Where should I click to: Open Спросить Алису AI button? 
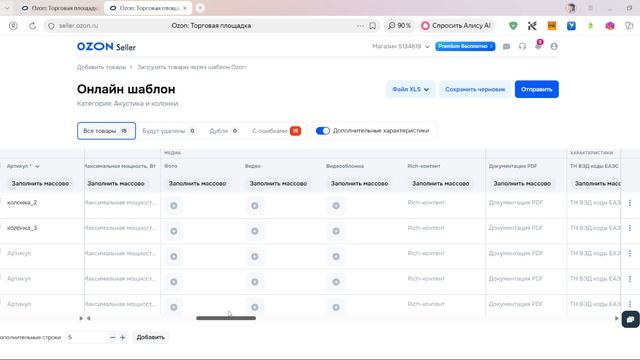click(x=456, y=26)
